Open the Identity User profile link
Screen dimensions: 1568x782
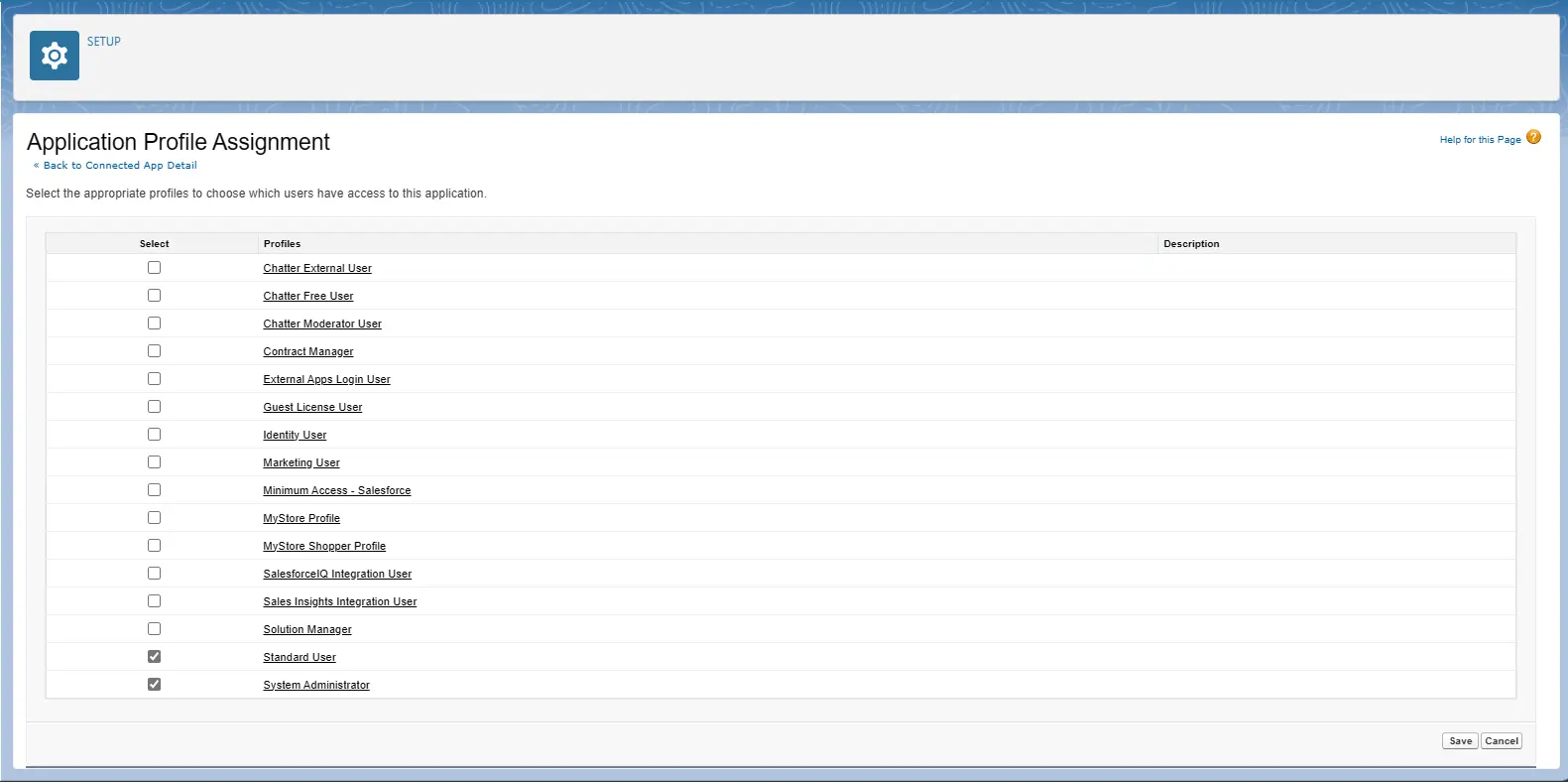tap(295, 435)
